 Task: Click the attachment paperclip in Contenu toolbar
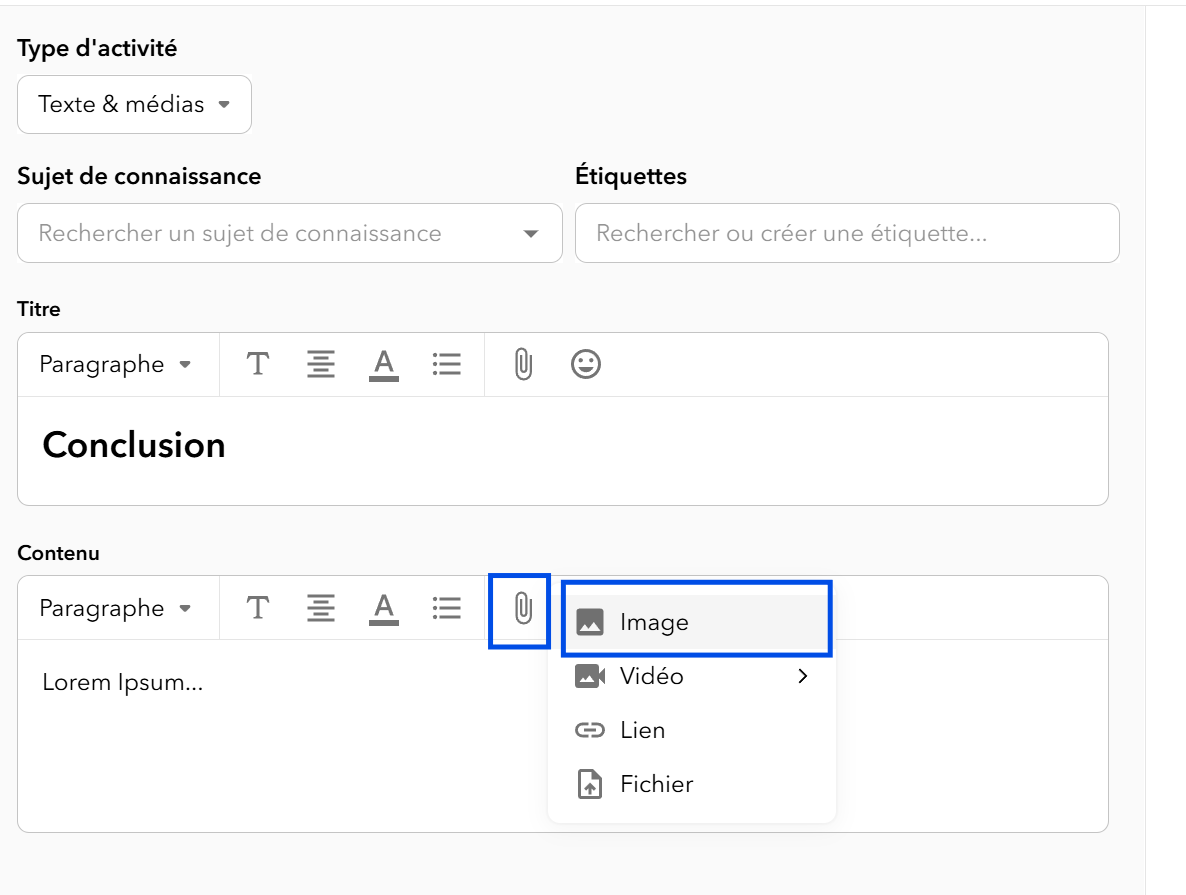523,608
